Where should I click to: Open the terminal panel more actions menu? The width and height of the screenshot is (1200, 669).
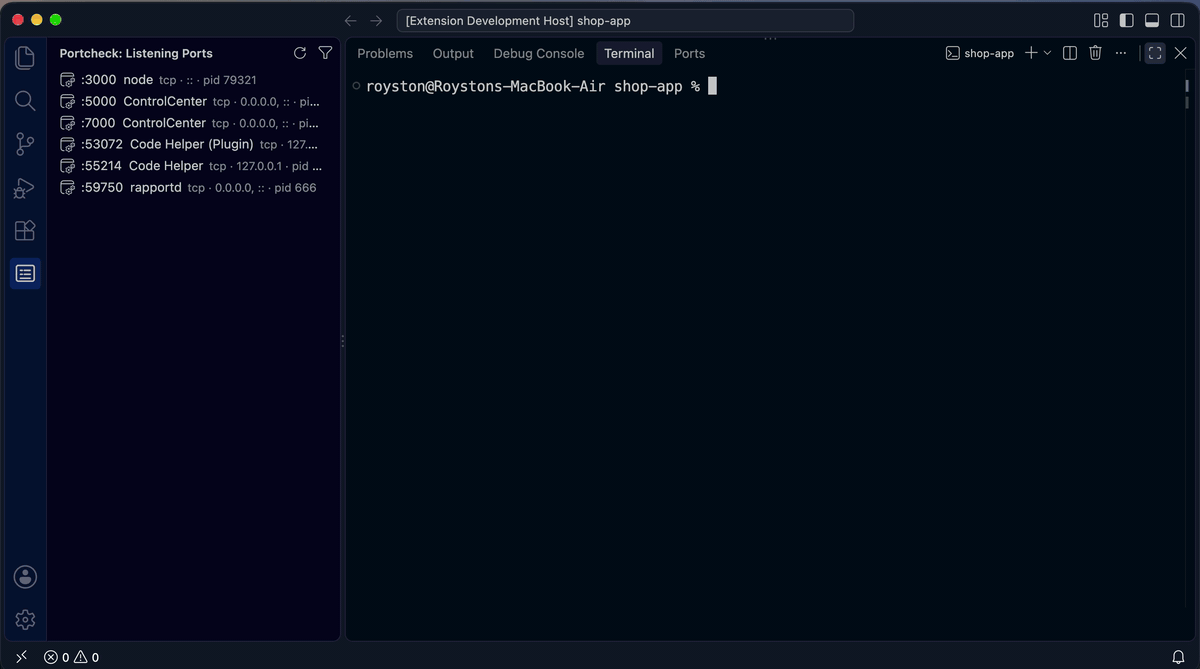[x=1120, y=53]
